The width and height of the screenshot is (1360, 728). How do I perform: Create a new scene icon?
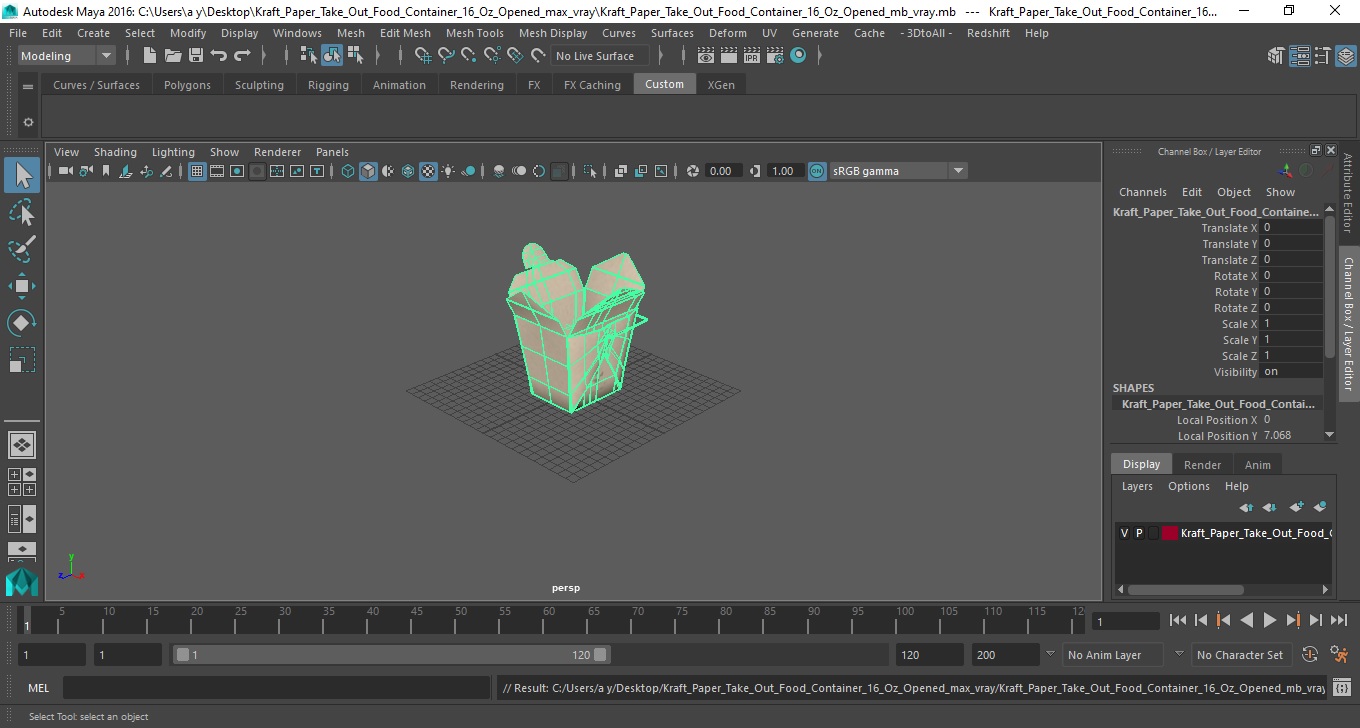click(x=149, y=56)
